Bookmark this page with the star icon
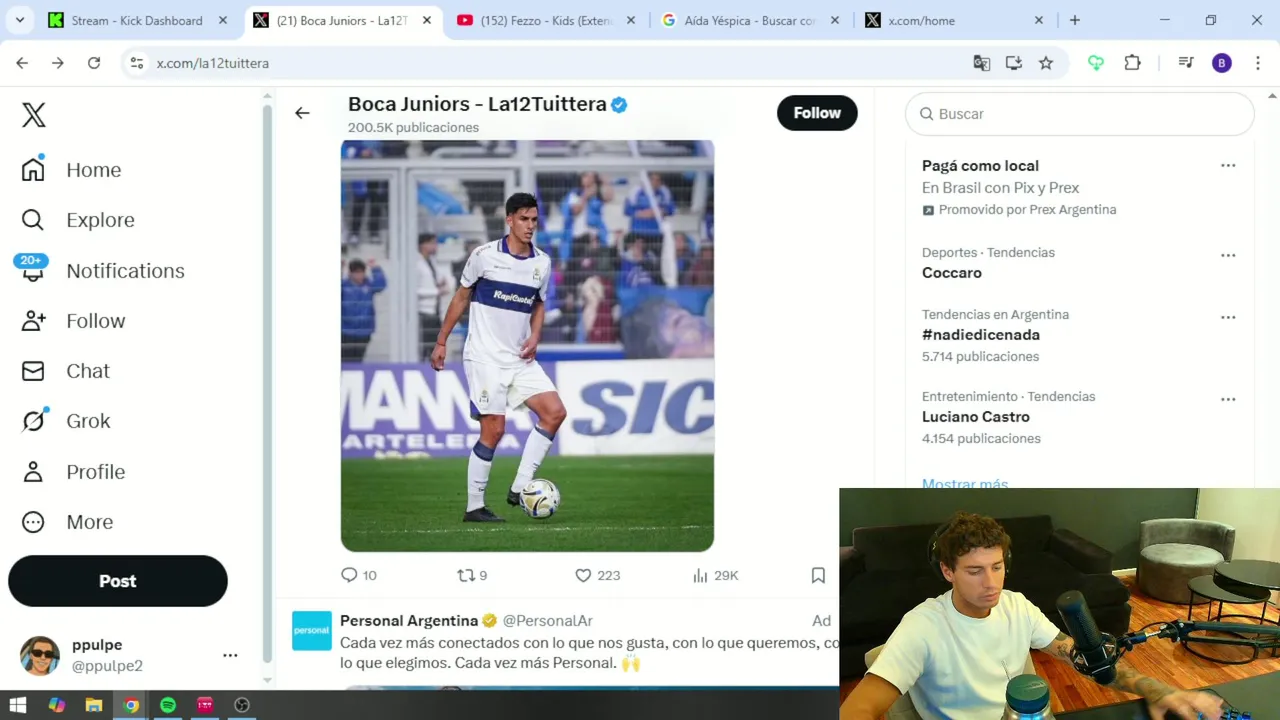This screenshot has width=1280, height=720. coord(1046,63)
